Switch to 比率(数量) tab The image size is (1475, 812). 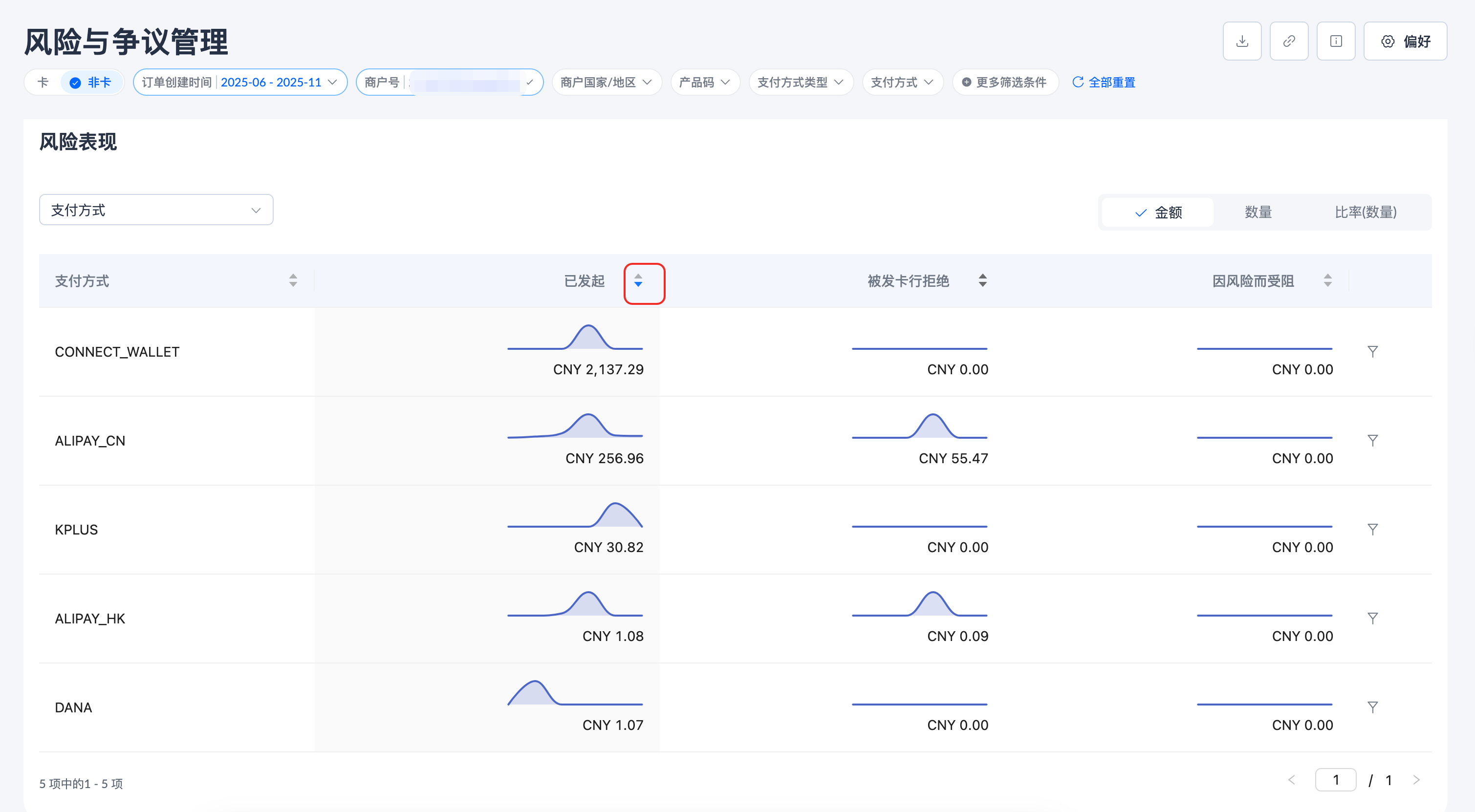pyautogui.click(x=1365, y=213)
